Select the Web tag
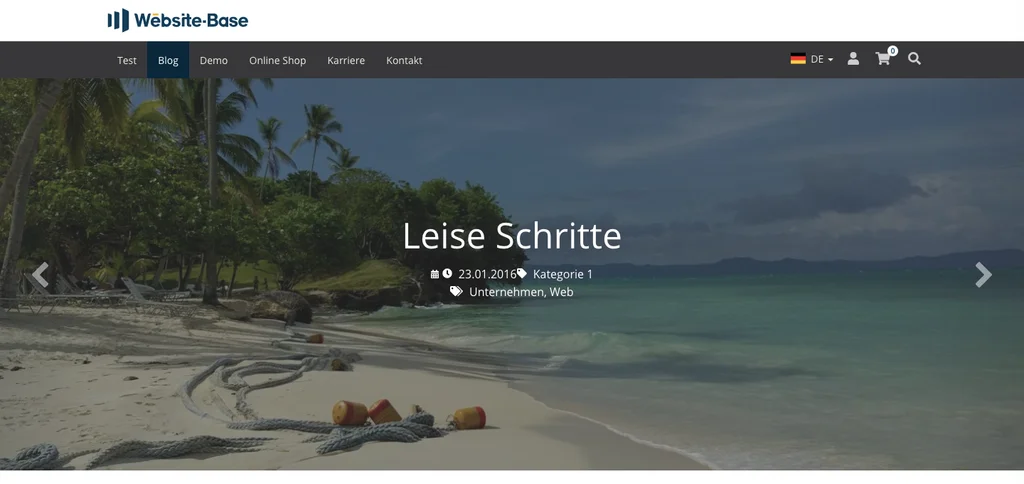Image resolution: width=1024 pixels, height=484 pixels. pos(562,292)
